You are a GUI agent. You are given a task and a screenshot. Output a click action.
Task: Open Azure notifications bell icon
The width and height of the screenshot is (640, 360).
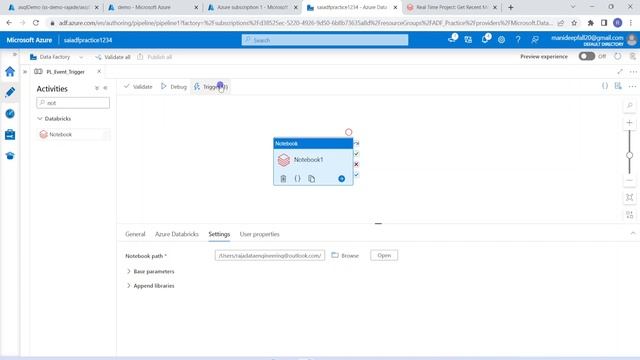coord(485,40)
